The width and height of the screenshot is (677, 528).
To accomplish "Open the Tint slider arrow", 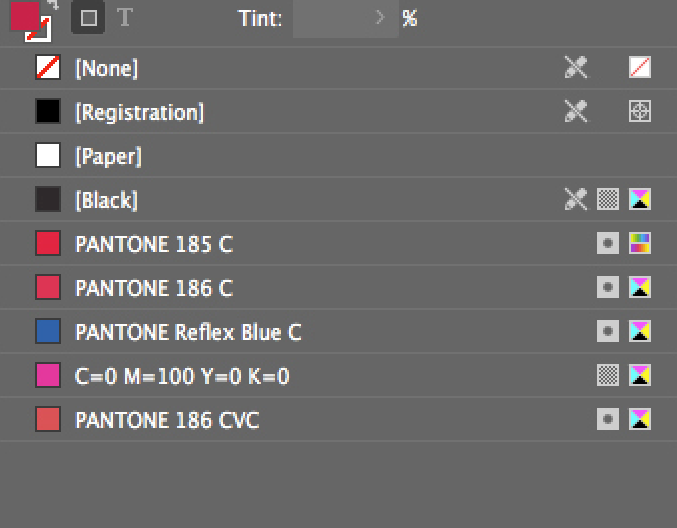I will [379, 18].
